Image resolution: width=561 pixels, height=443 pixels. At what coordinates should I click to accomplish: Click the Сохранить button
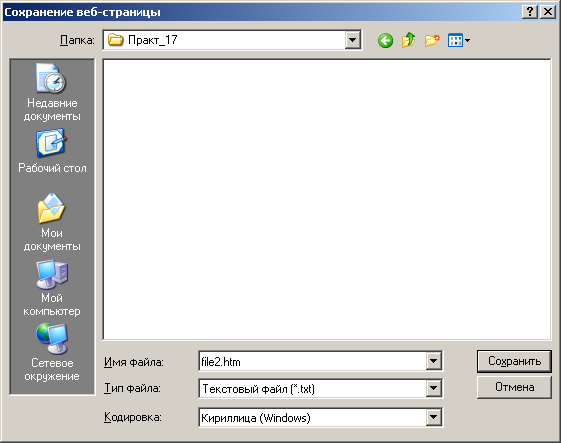[514, 361]
